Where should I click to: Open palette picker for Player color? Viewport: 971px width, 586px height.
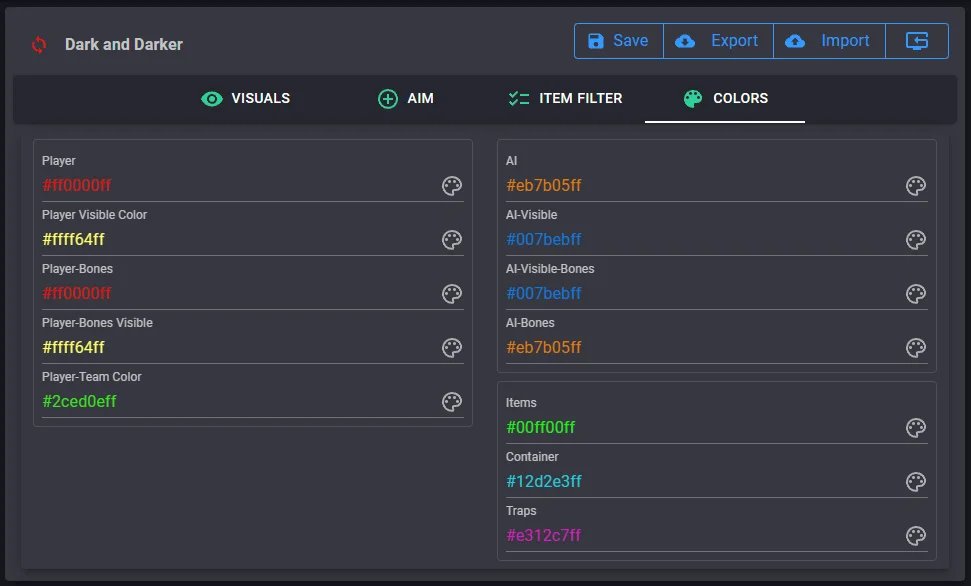click(x=452, y=186)
